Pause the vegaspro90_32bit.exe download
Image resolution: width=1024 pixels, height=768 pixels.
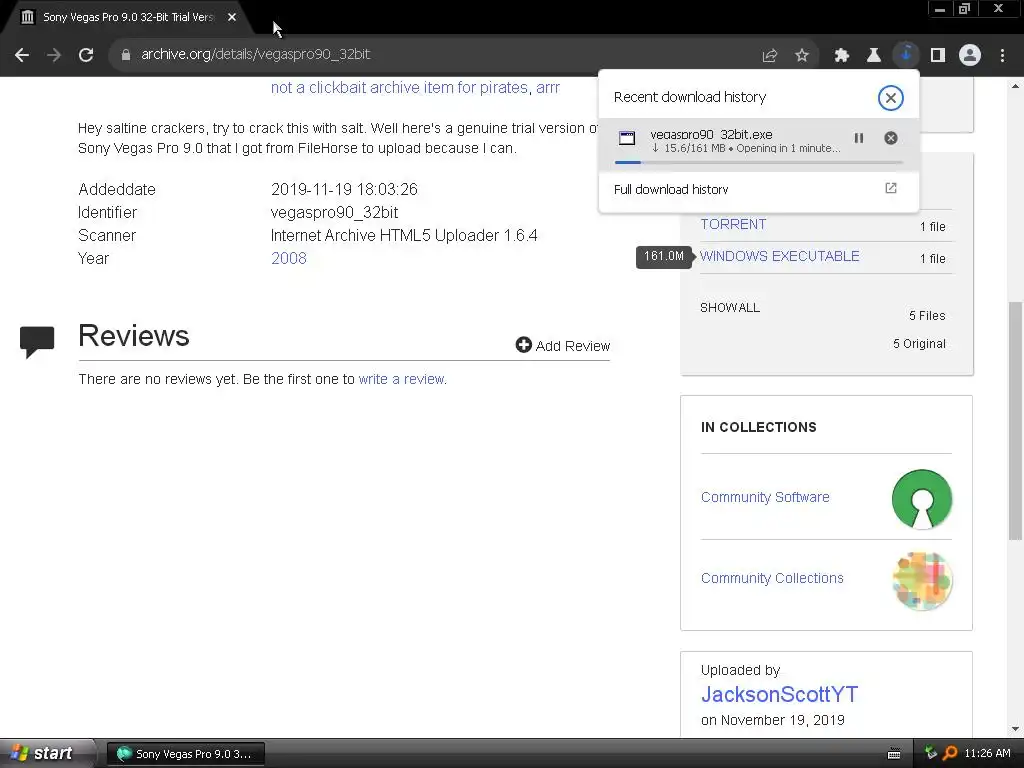click(x=859, y=138)
